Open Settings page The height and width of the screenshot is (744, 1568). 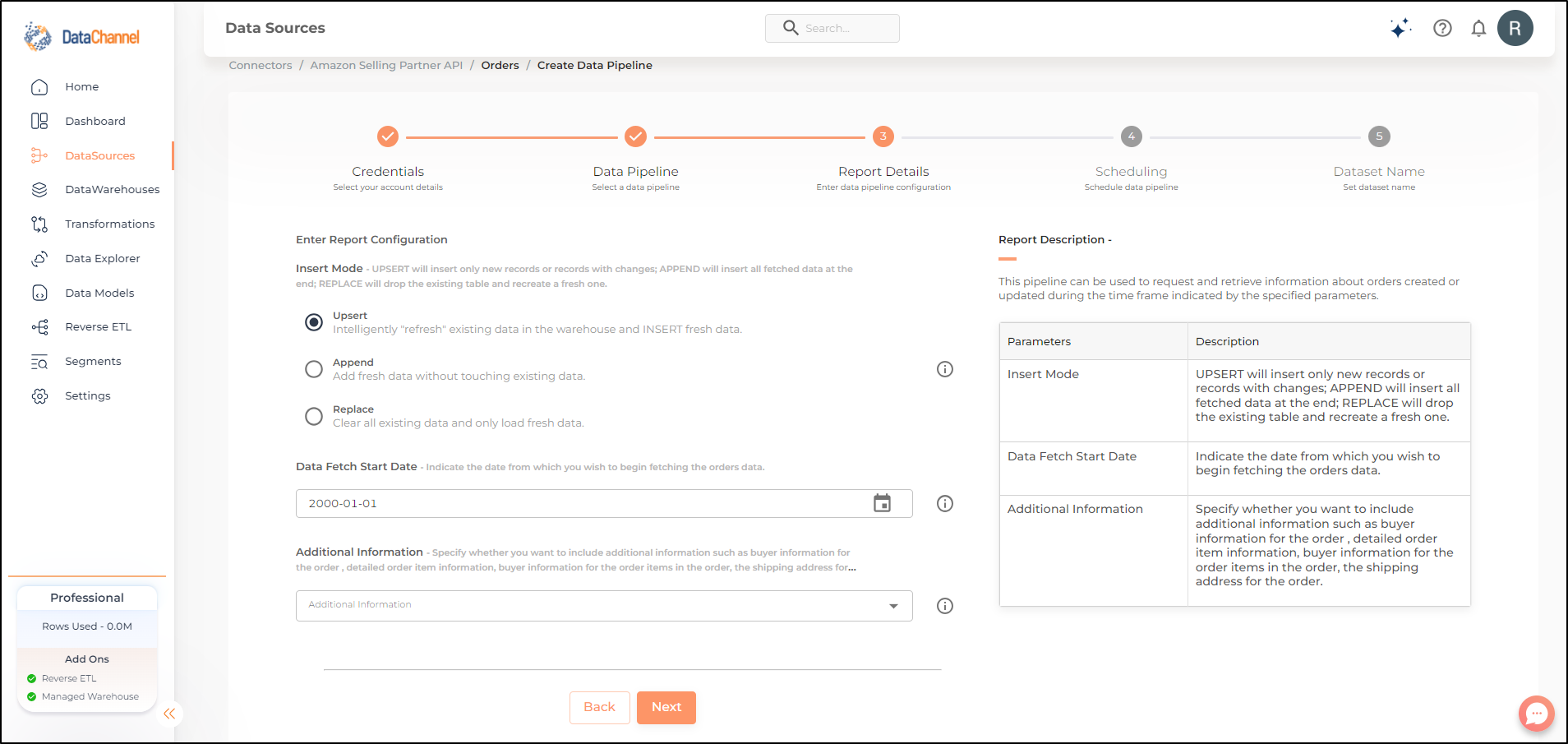click(88, 395)
